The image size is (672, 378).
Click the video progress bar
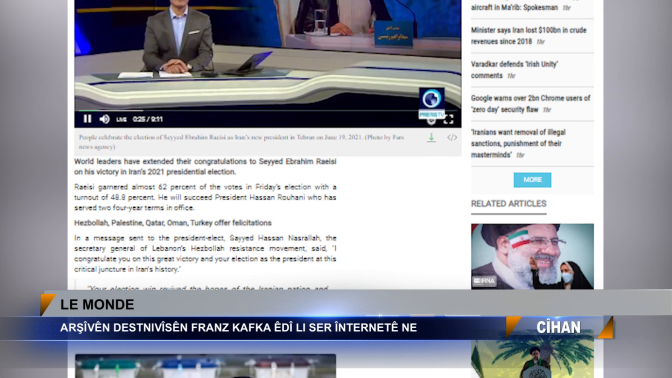point(268,110)
